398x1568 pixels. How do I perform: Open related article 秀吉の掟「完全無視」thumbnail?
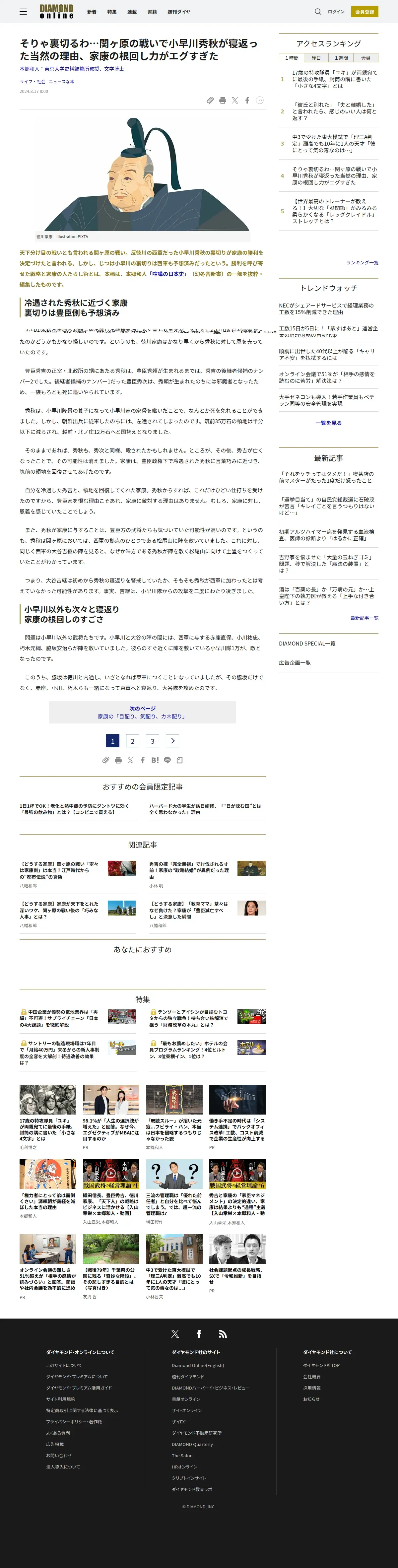251,868
